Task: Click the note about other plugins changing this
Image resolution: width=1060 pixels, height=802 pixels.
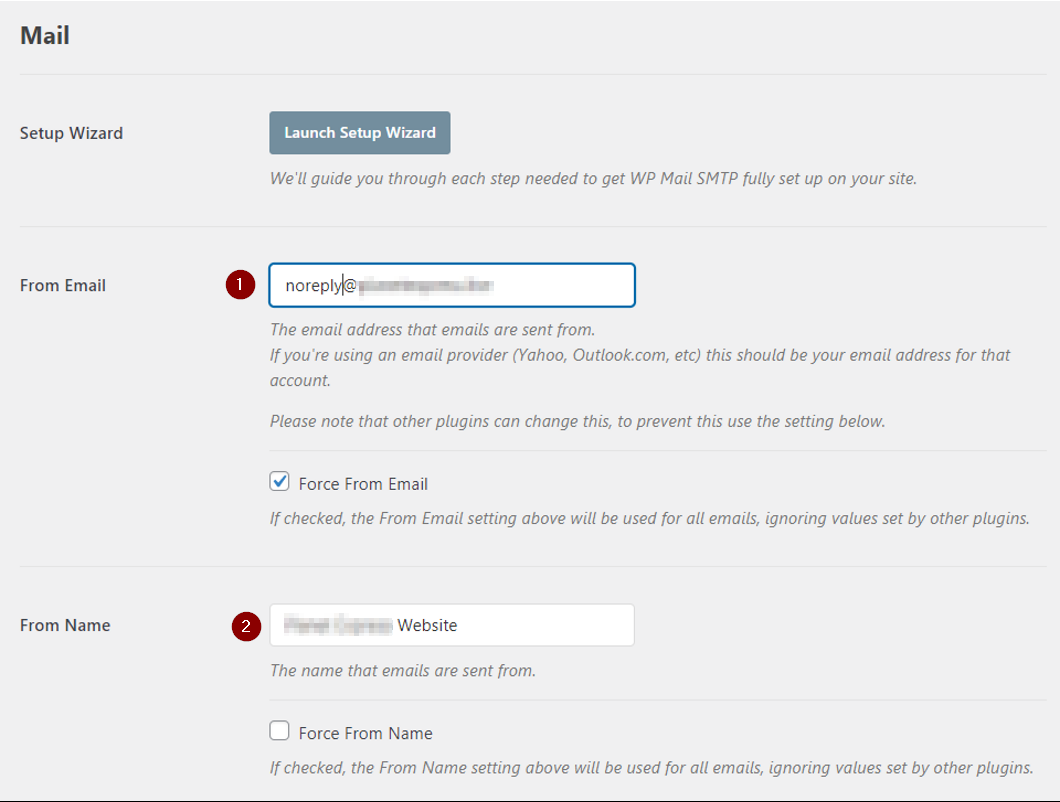Action: (577, 421)
